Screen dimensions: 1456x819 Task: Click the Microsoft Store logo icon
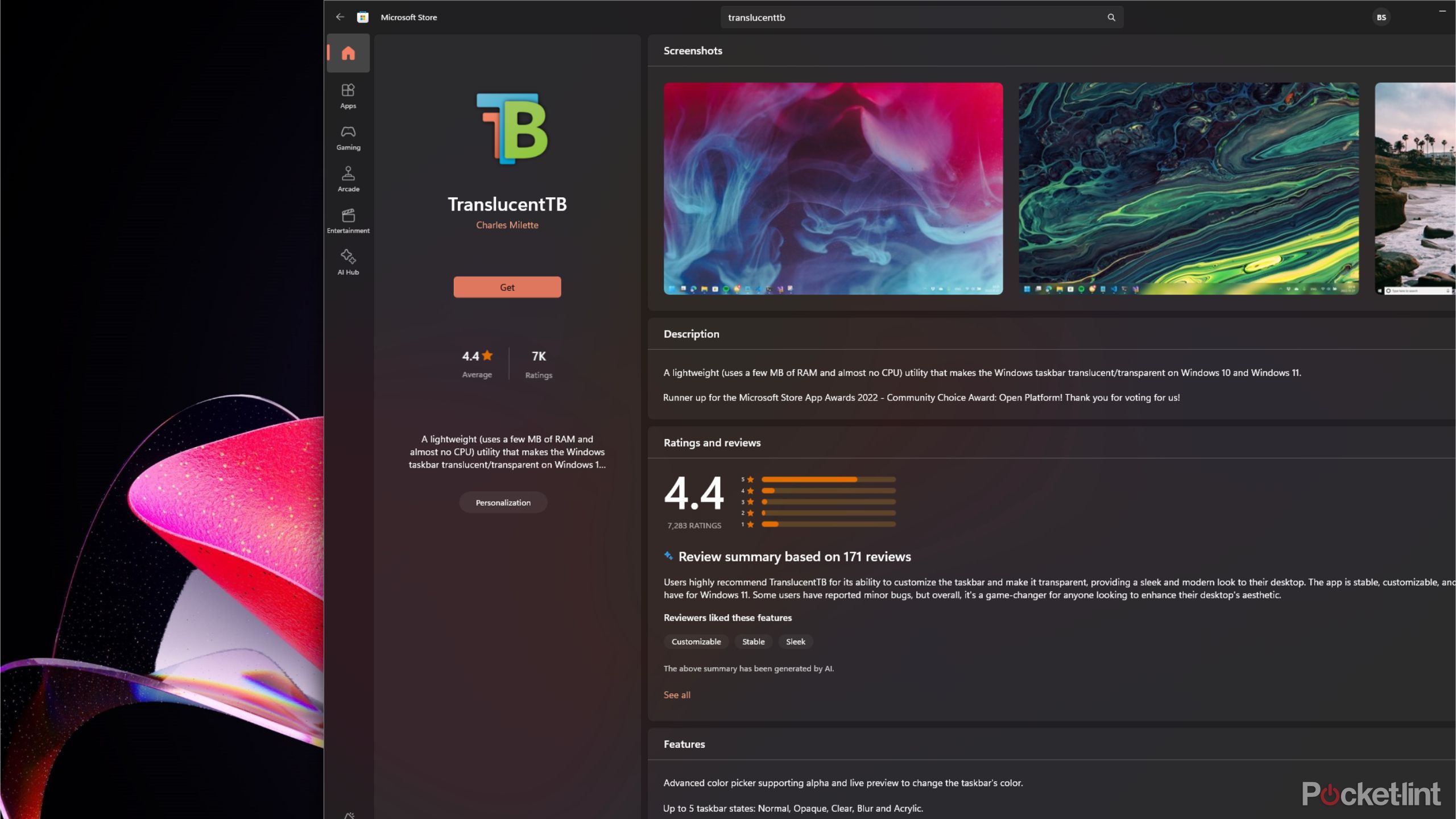click(x=363, y=17)
